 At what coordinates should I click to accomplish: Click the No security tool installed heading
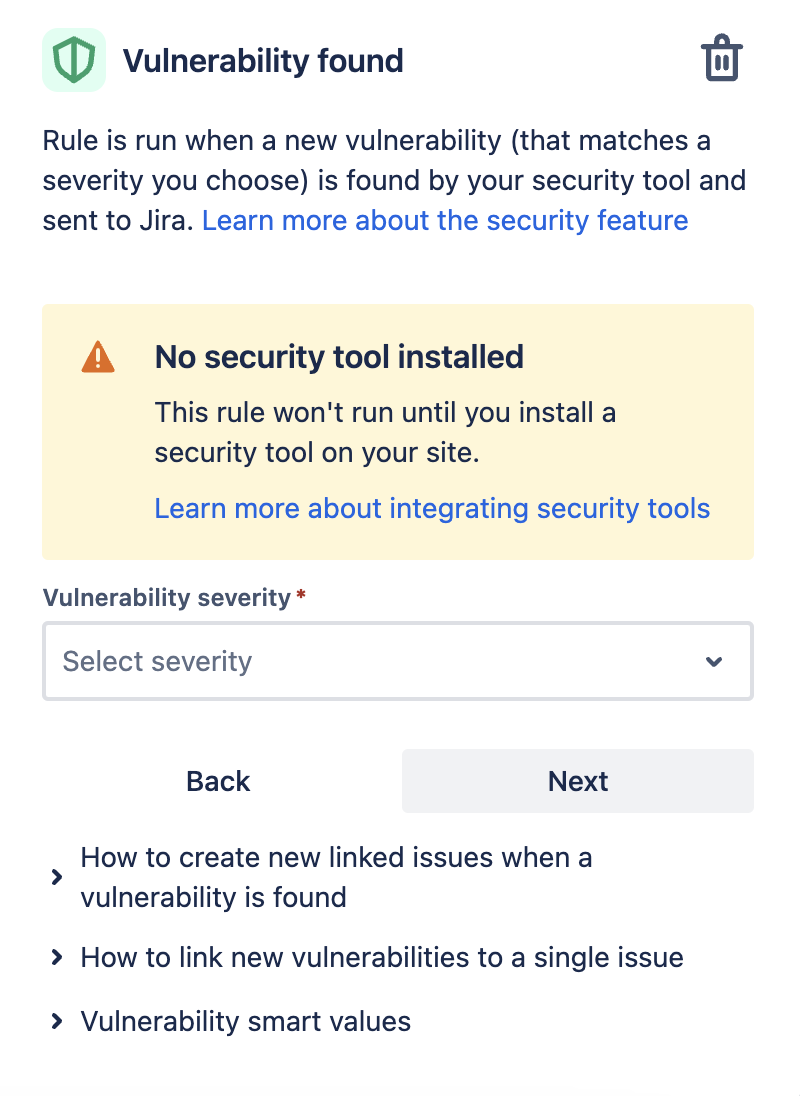point(339,357)
